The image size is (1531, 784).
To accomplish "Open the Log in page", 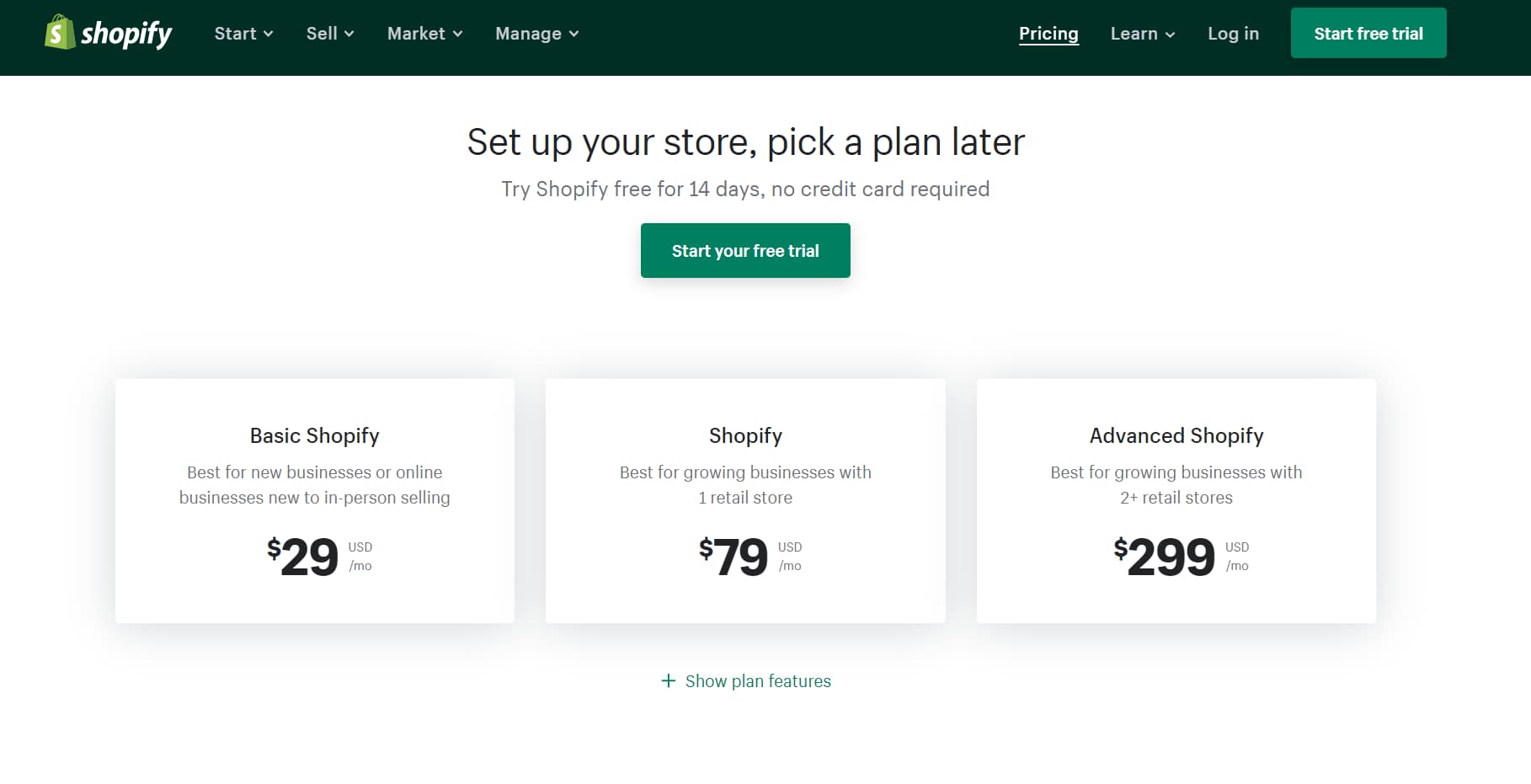I will pyautogui.click(x=1233, y=34).
